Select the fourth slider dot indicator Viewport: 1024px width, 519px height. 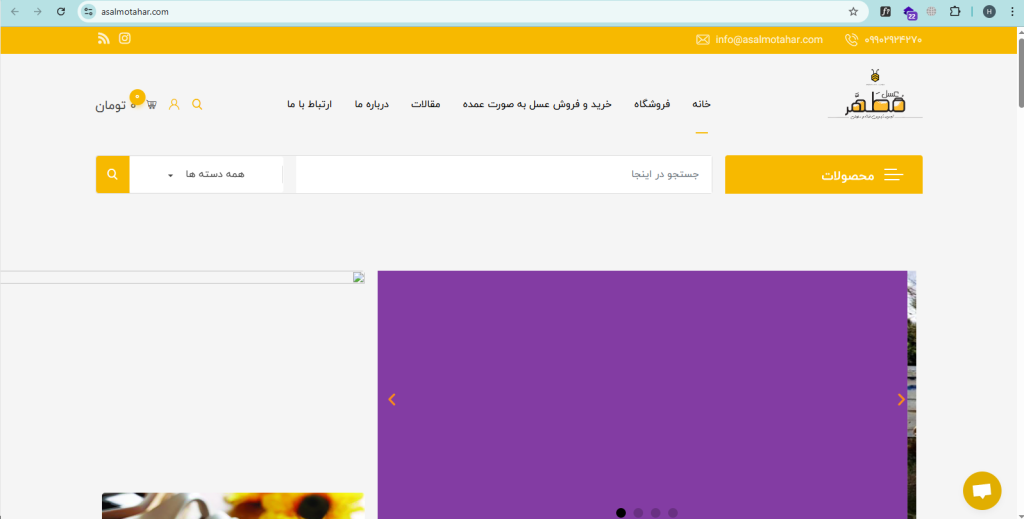[x=673, y=512]
